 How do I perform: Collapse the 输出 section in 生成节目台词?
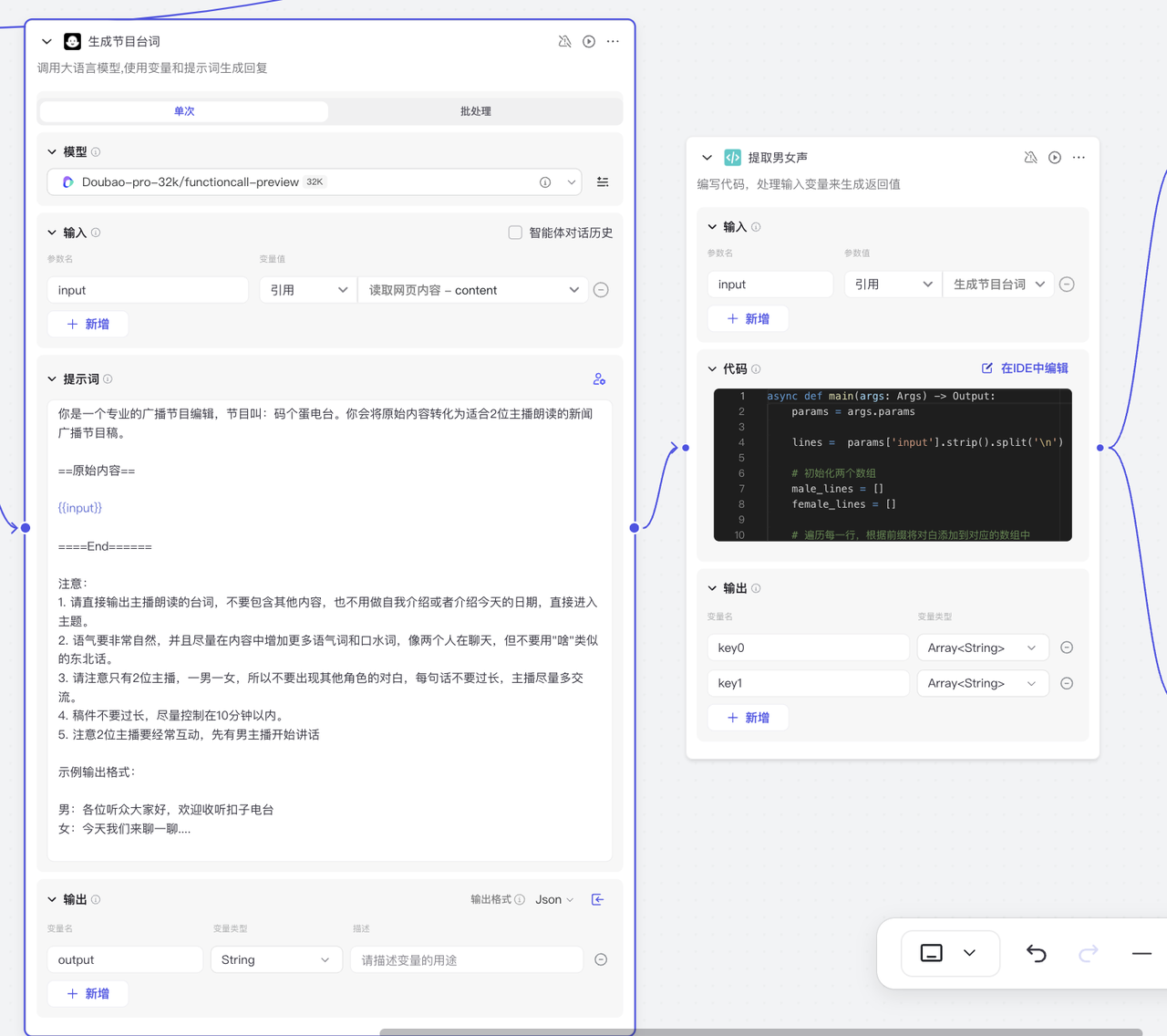click(52, 899)
